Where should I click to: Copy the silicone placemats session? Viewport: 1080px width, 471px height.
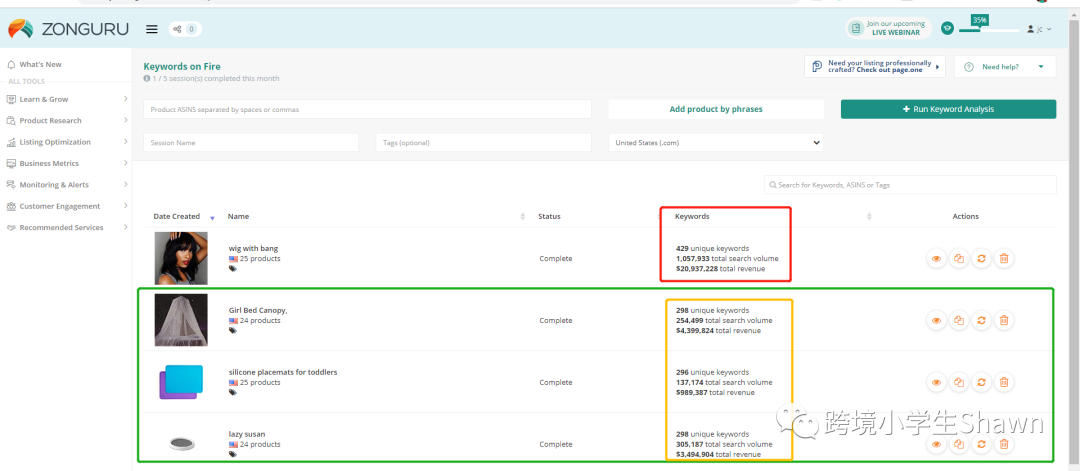coord(959,382)
